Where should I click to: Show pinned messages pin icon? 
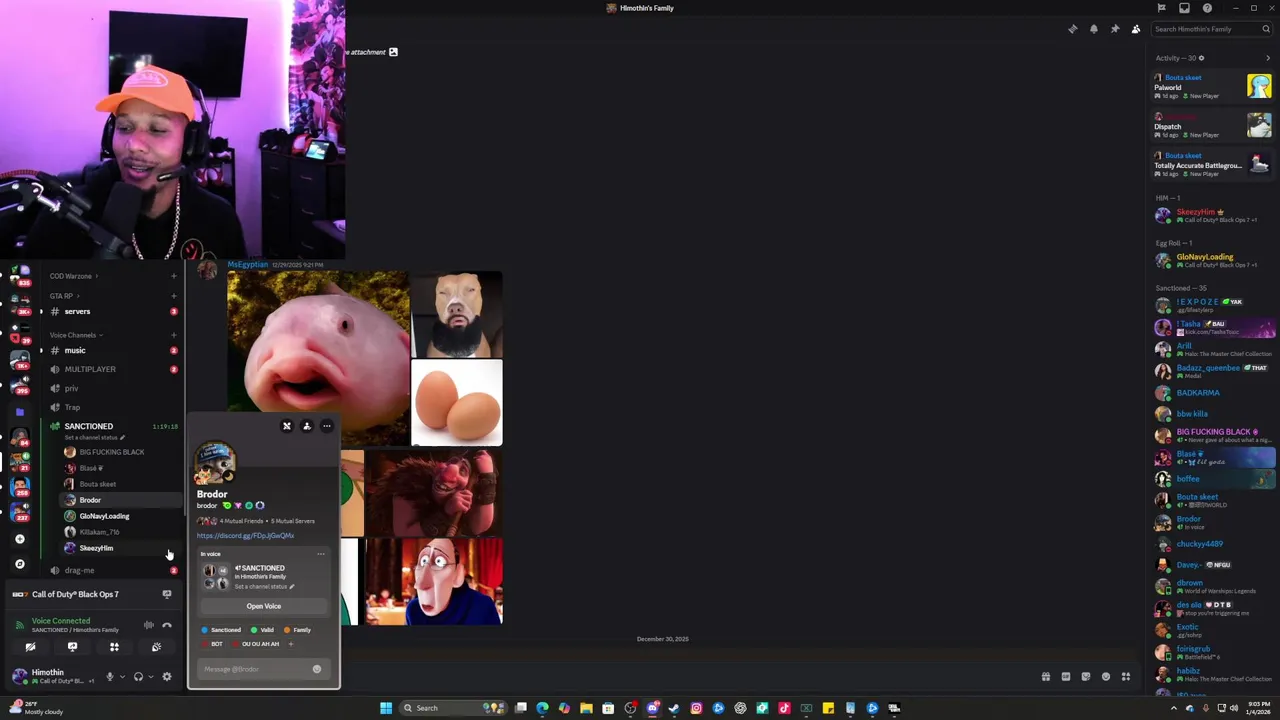[1115, 29]
